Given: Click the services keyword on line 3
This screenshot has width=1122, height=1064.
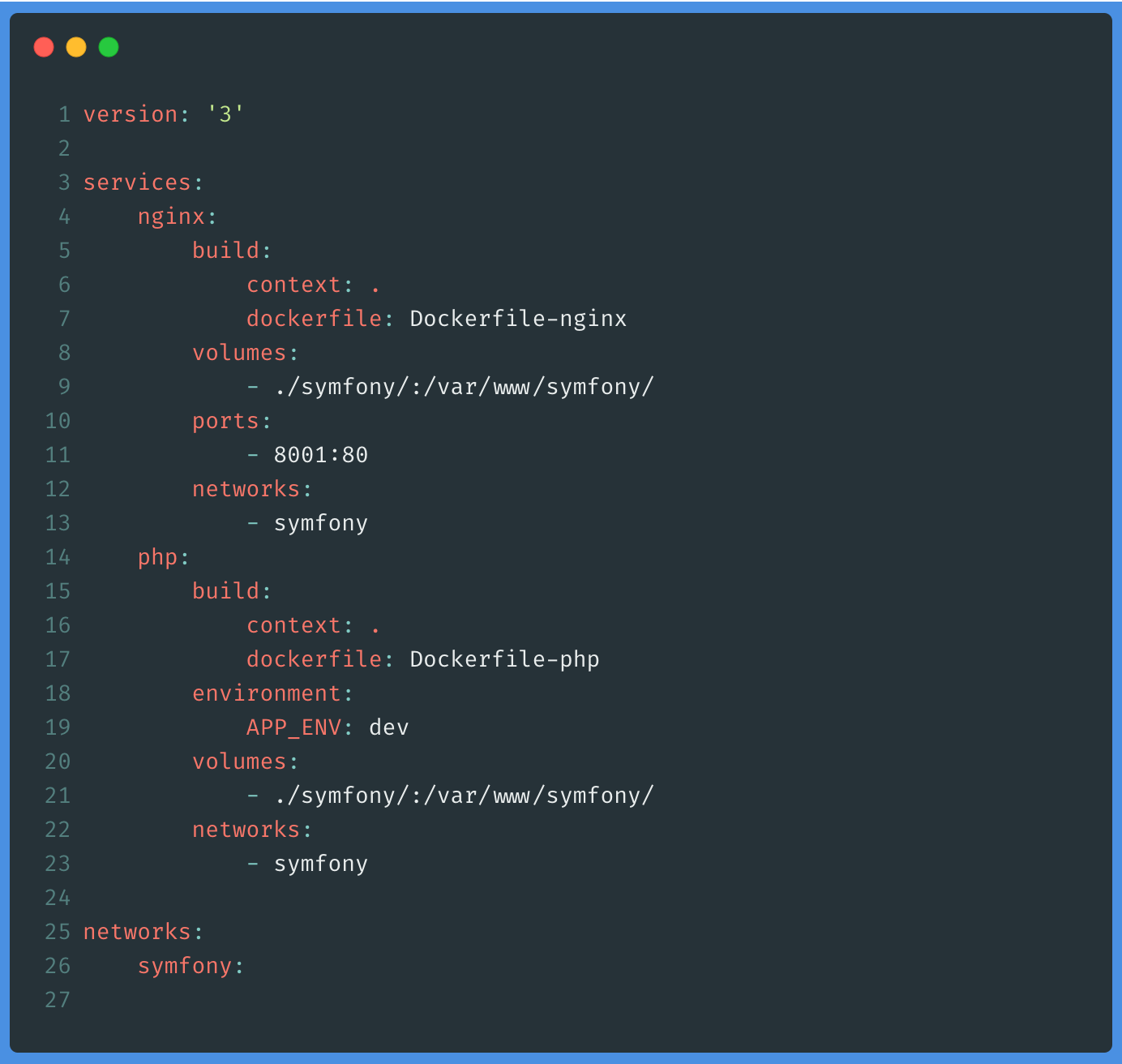Looking at the screenshot, I should [136, 182].
